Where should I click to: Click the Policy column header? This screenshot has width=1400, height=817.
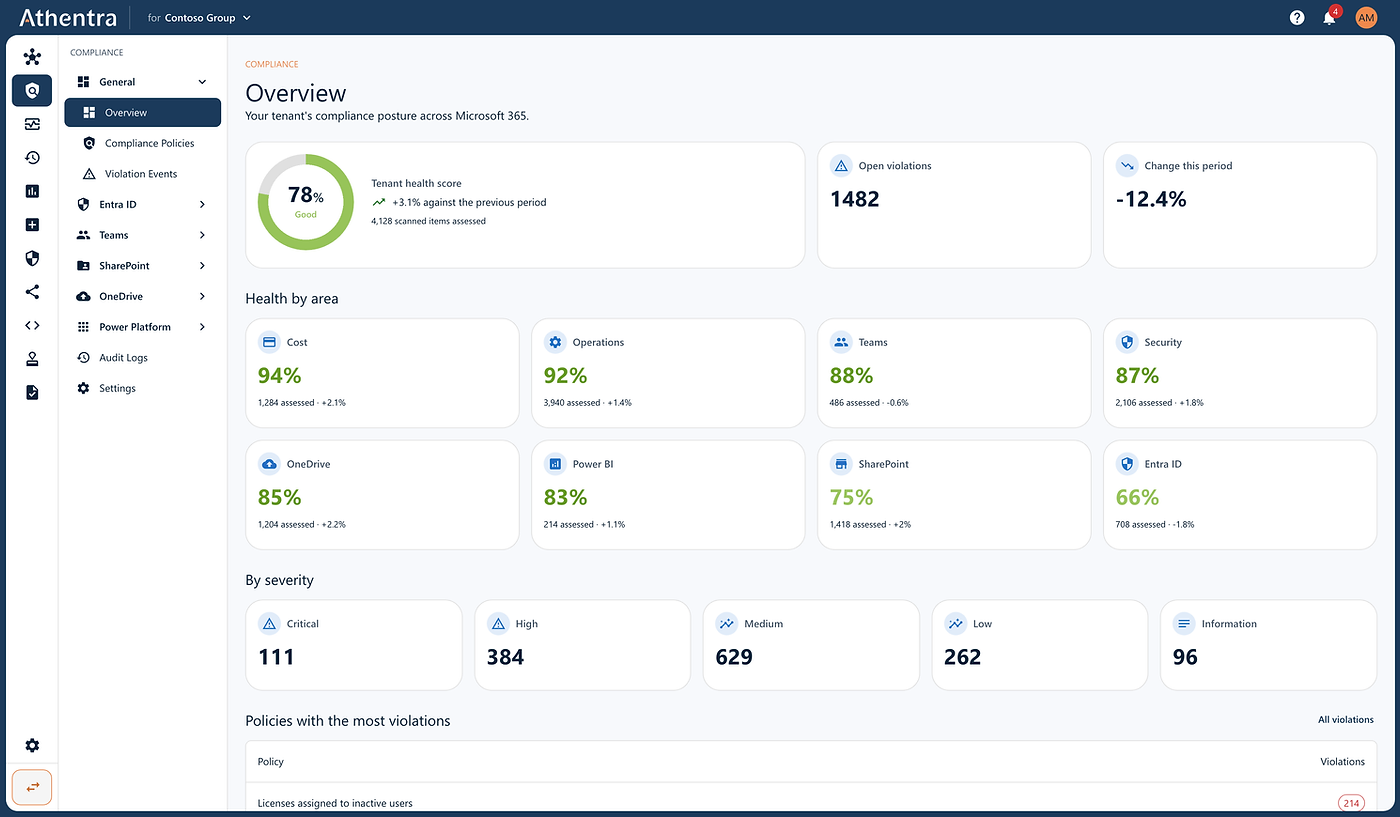click(x=271, y=762)
